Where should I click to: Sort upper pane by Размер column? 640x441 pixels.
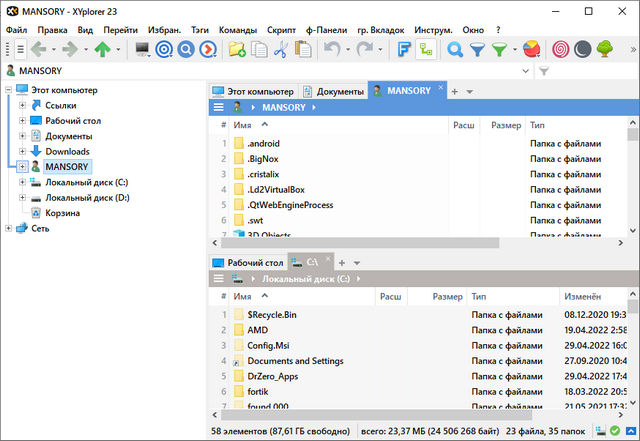[506, 126]
